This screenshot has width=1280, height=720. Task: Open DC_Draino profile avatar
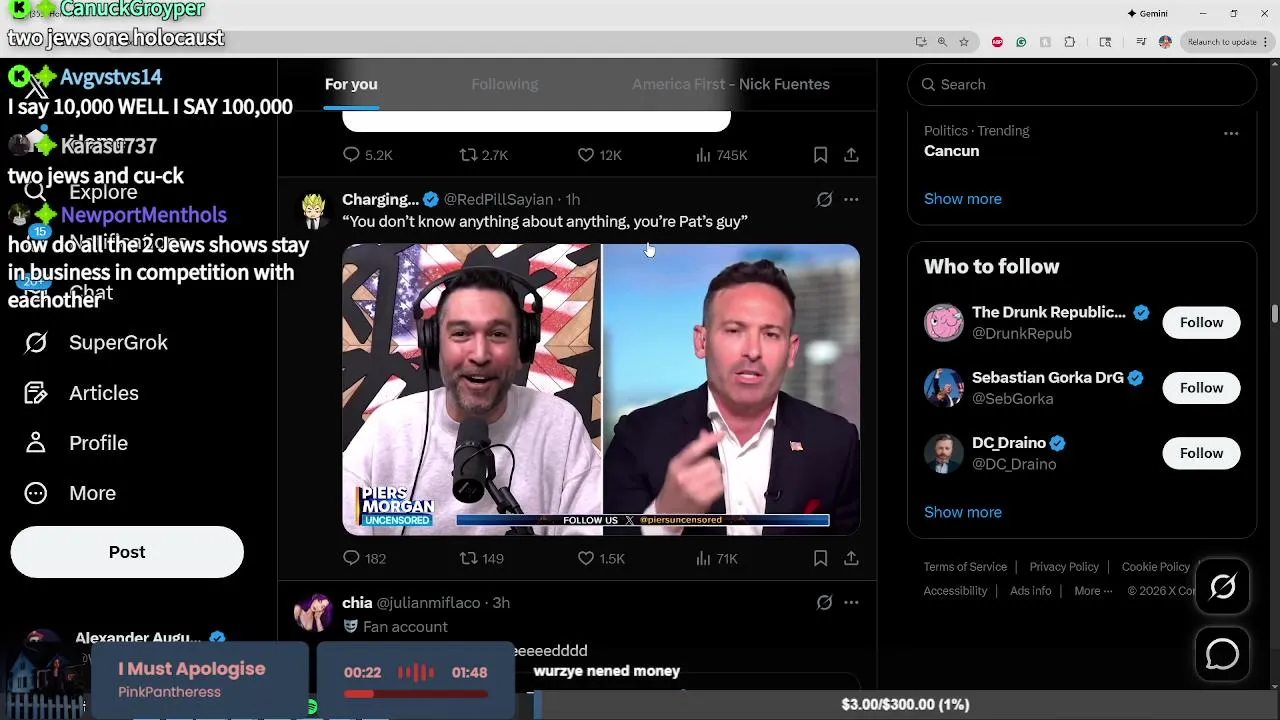[x=943, y=453]
